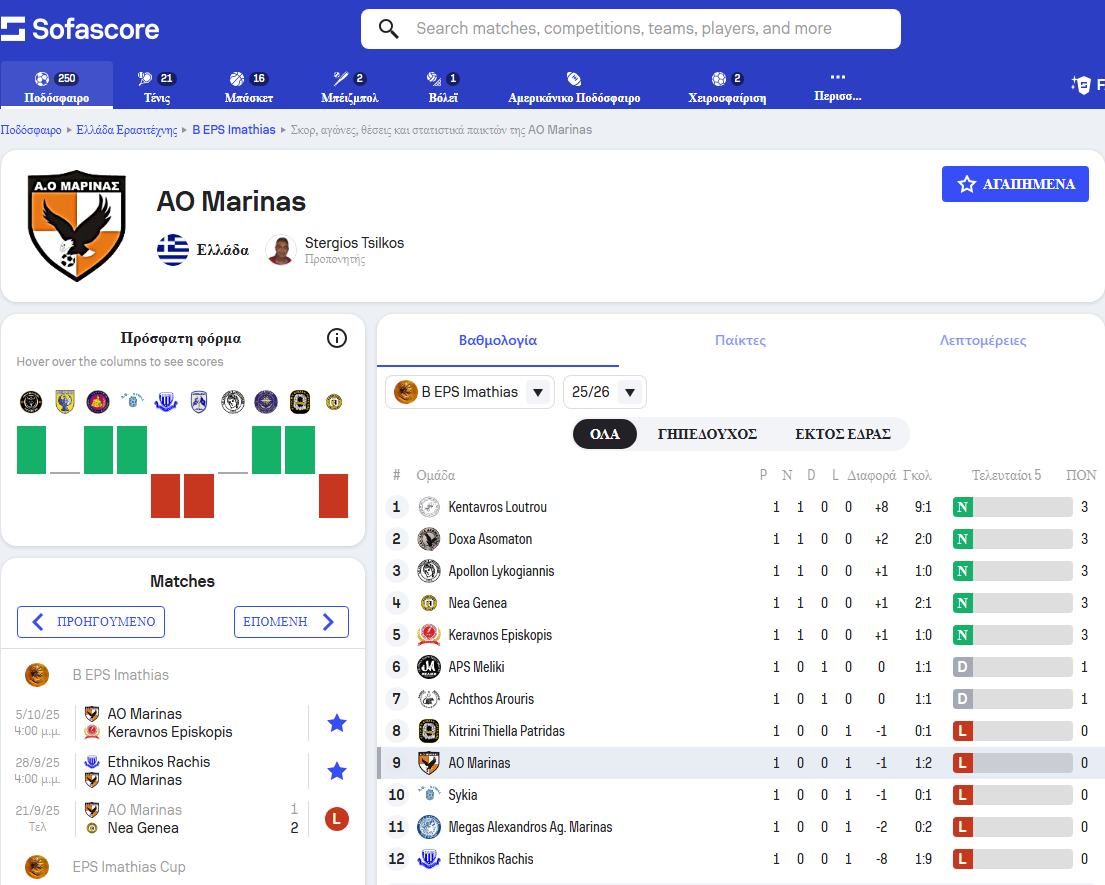Open the Μπέιζμπολ sport tab
1105x885 pixels.
(x=350, y=86)
